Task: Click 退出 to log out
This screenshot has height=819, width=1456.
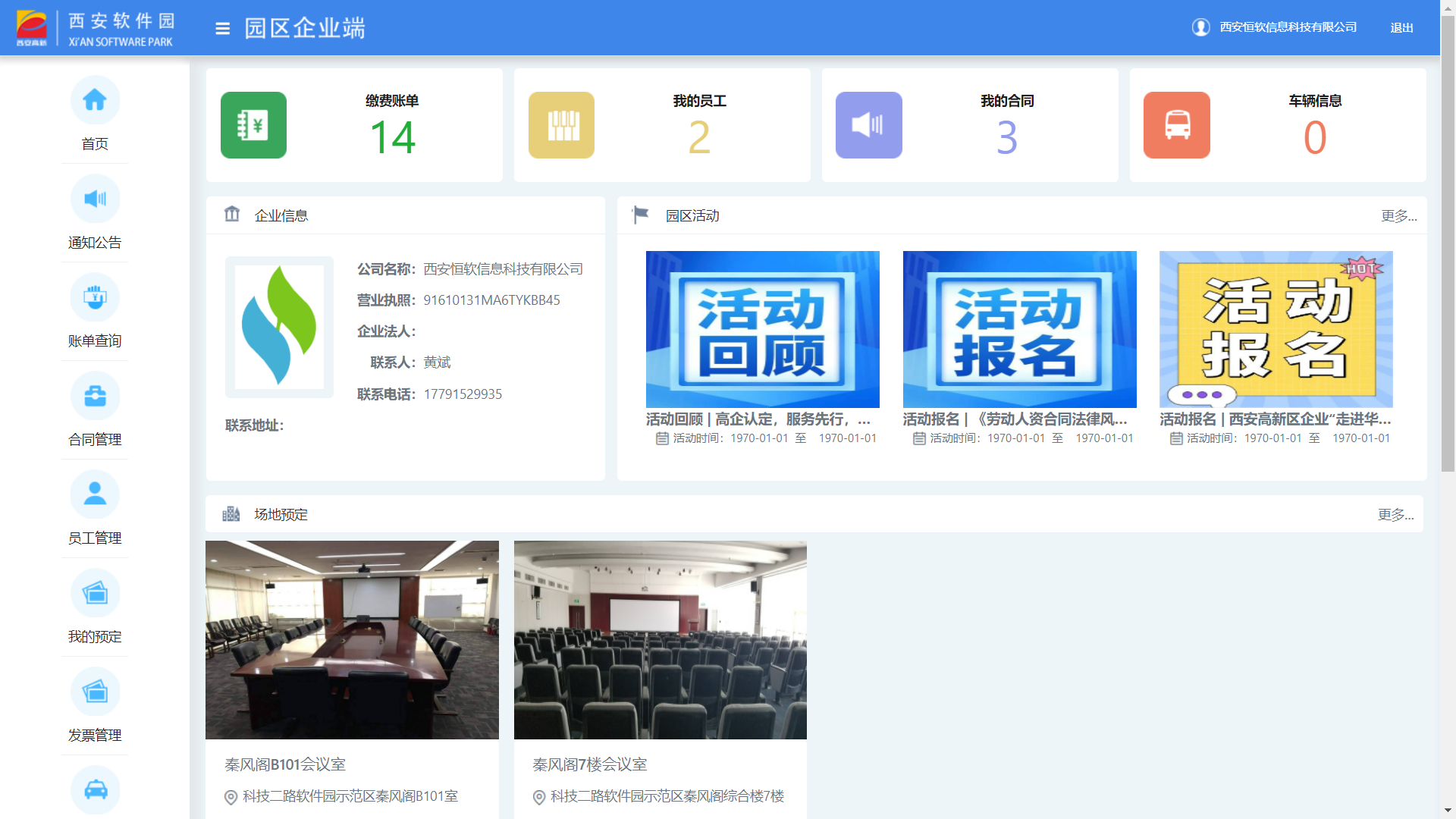Action: (x=1401, y=28)
